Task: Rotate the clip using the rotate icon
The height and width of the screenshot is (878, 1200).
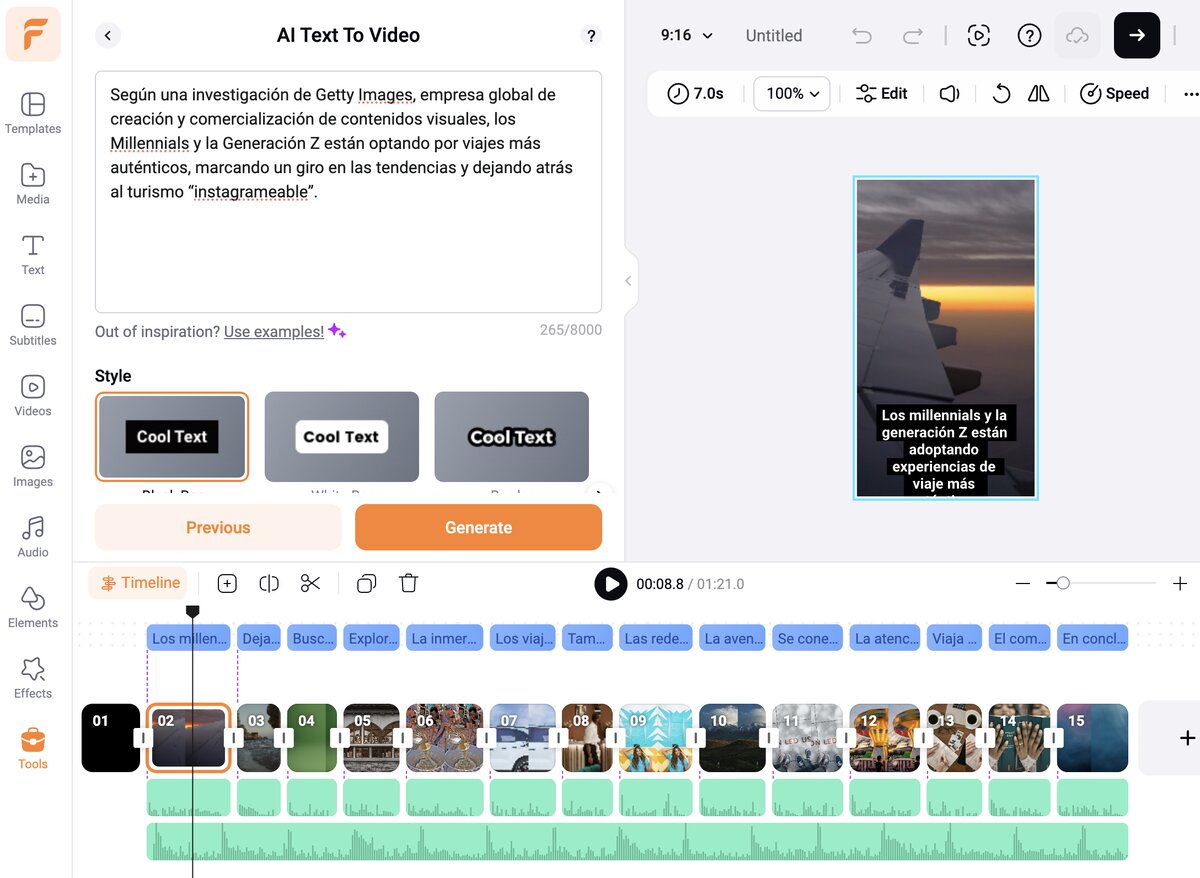Action: pos(1000,94)
